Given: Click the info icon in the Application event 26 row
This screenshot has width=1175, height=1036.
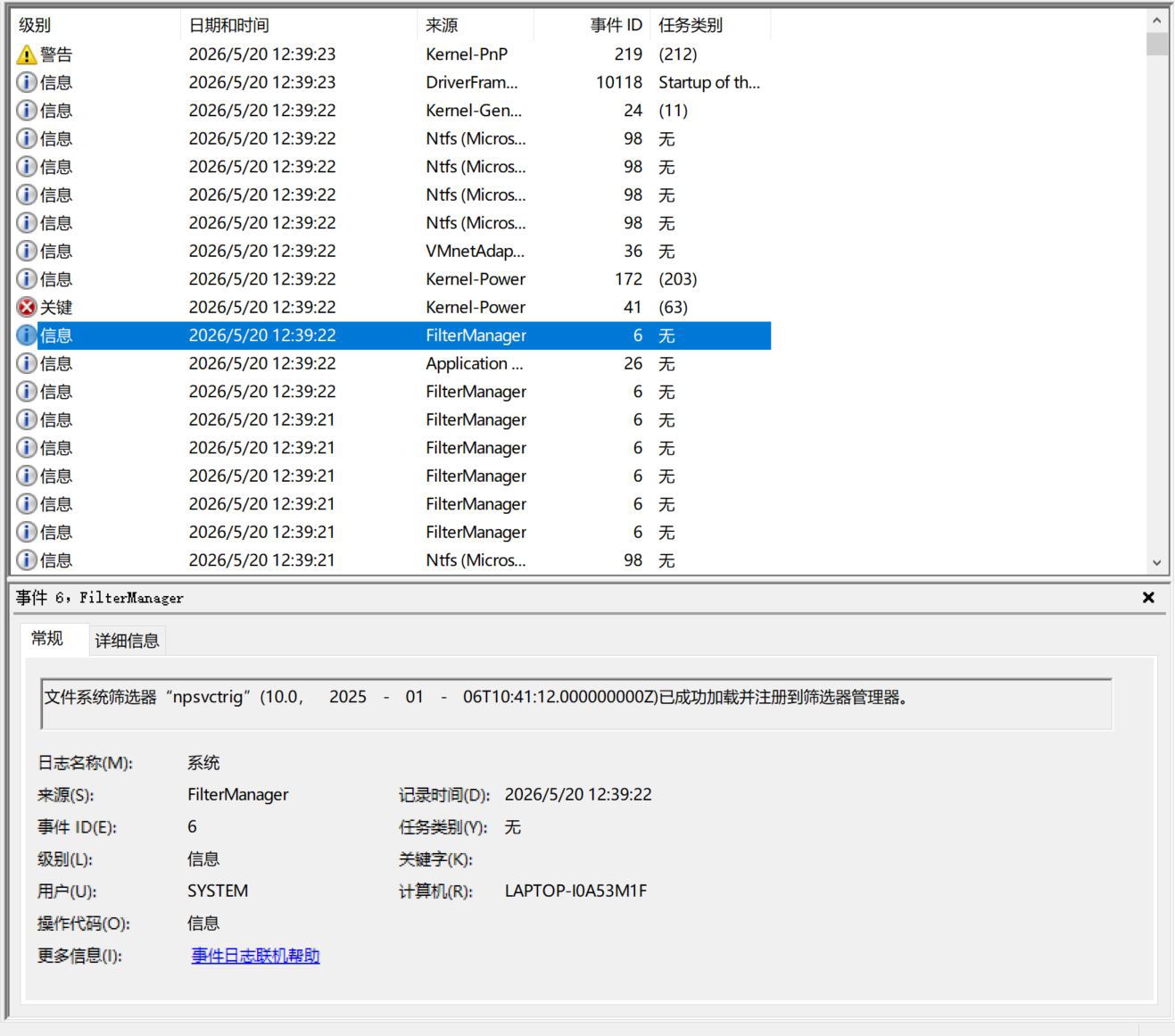Looking at the screenshot, I should 27,363.
